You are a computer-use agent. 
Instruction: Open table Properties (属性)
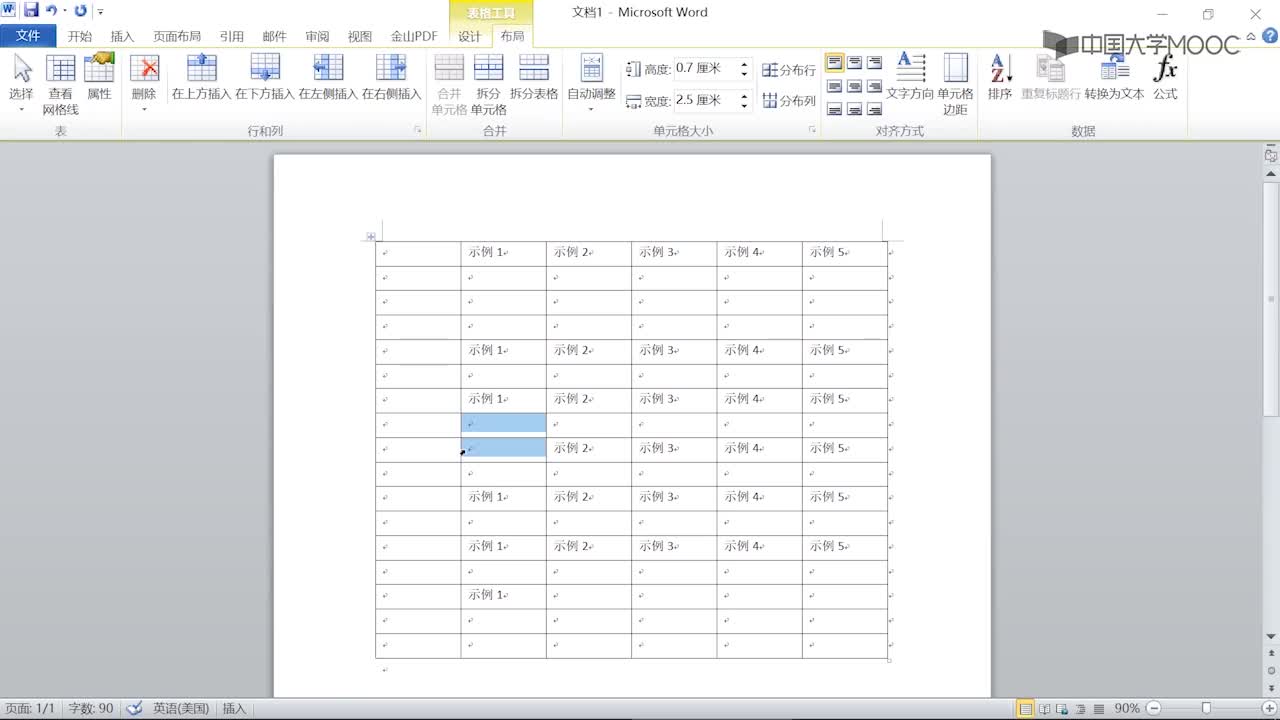(x=99, y=78)
